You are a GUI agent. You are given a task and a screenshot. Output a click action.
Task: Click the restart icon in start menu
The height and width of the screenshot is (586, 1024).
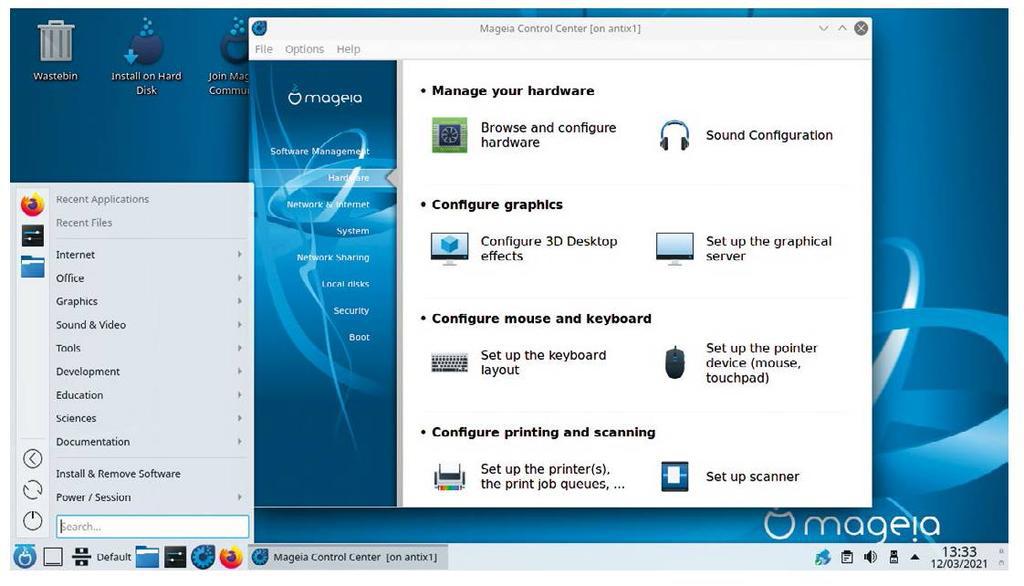coord(33,490)
